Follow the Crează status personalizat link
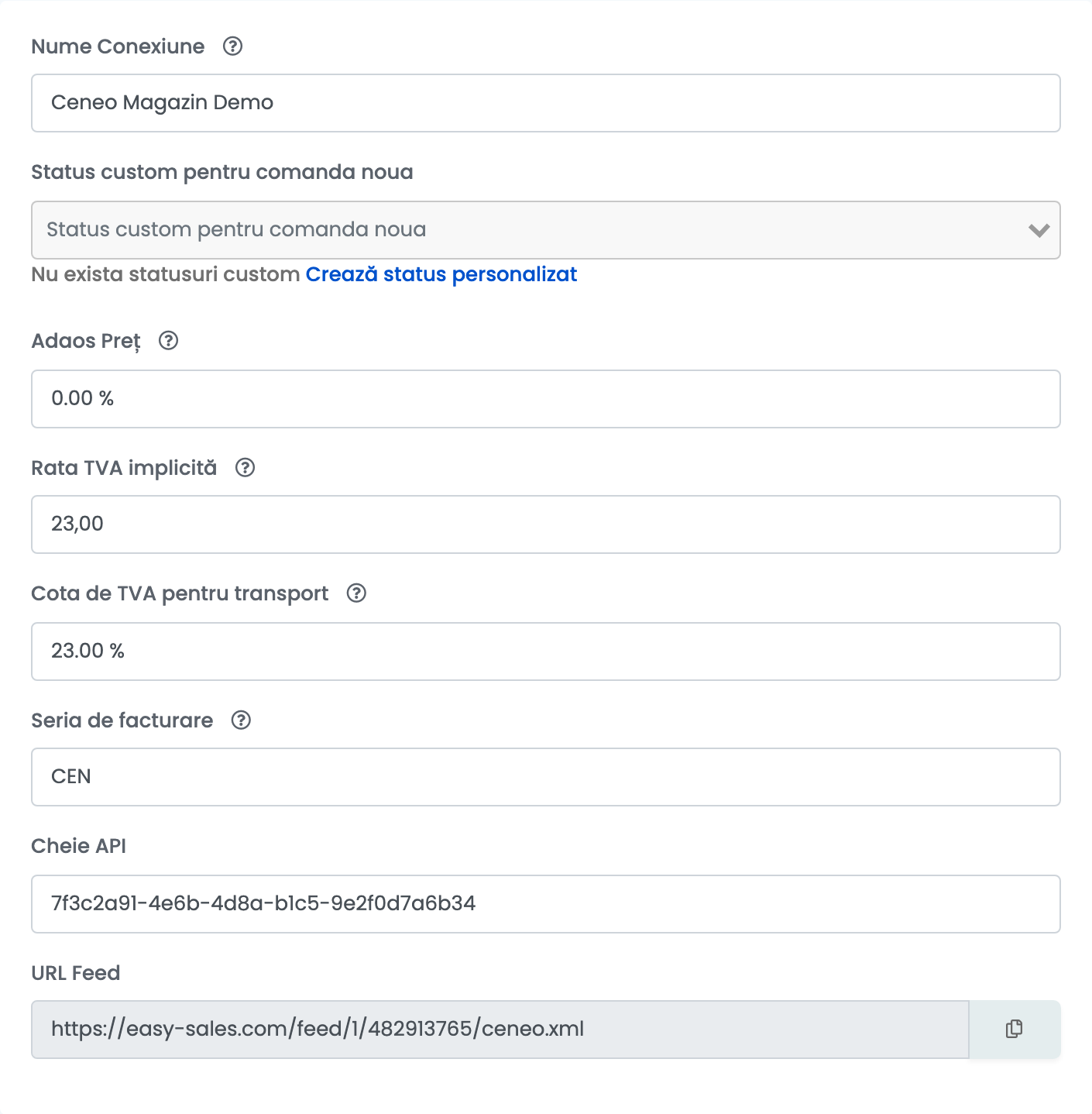The image size is (1092, 1114). 441,275
